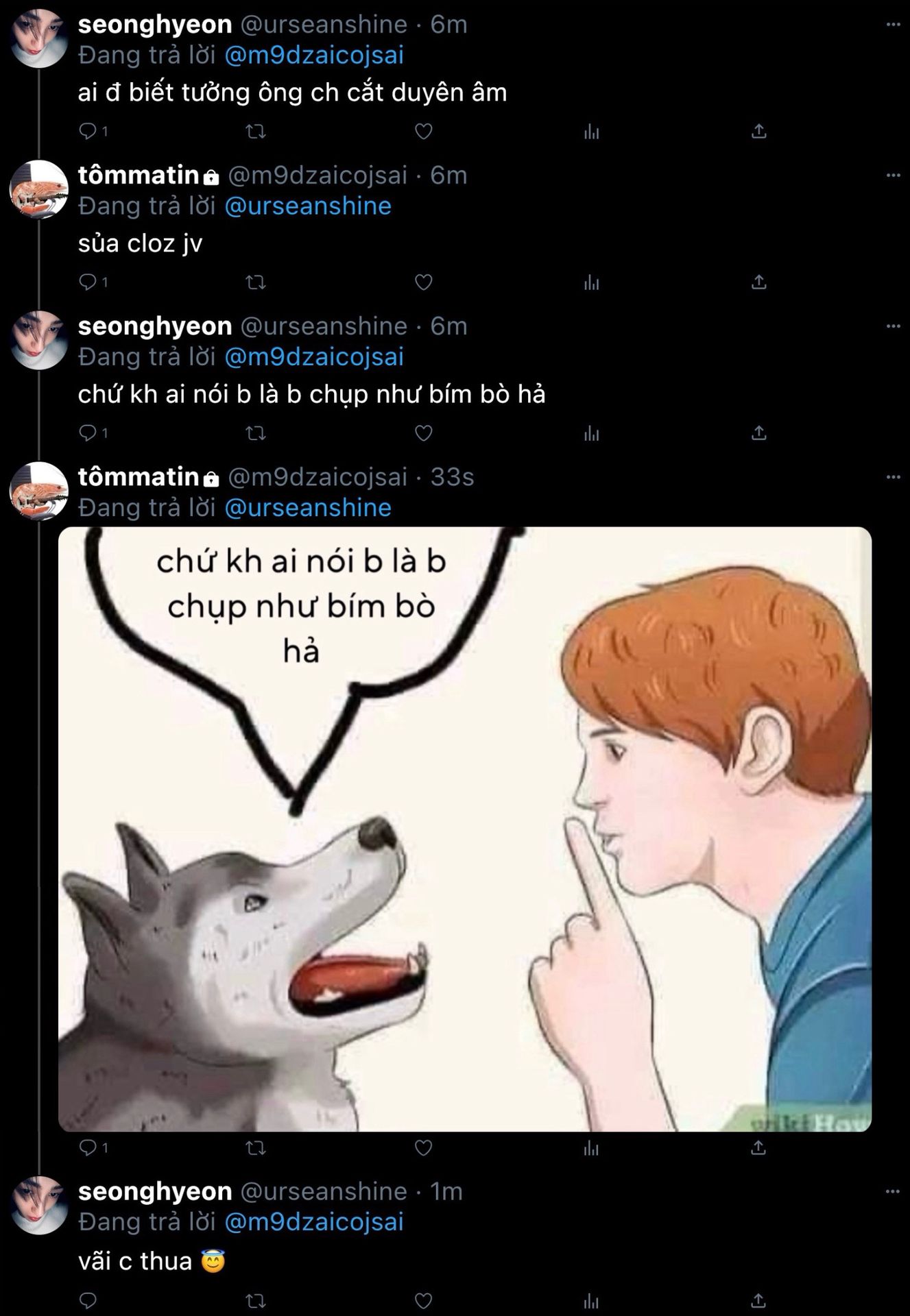Open more options for first seonghyeon tweet
This screenshot has width=910, height=1316.
click(x=892, y=25)
